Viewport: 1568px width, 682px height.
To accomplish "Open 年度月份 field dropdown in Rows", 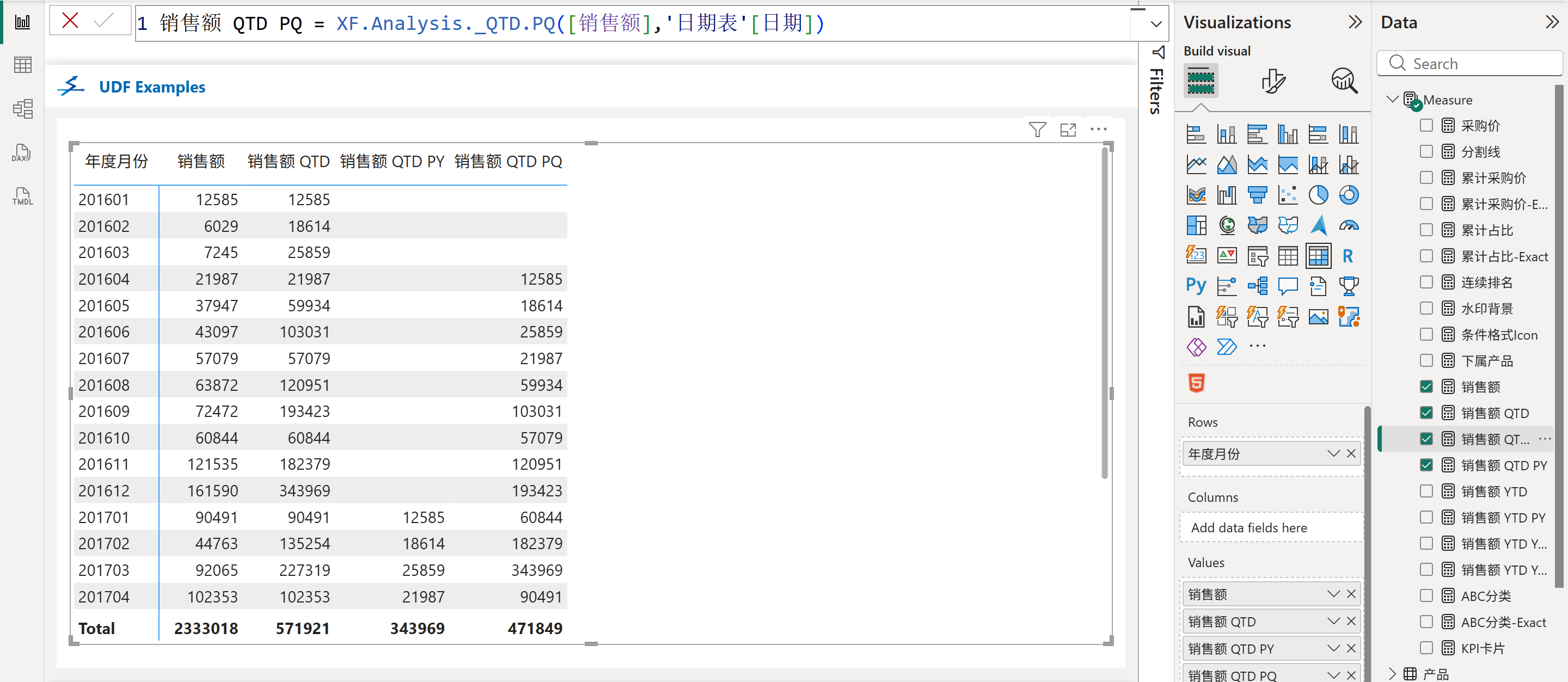I will coord(1333,453).
